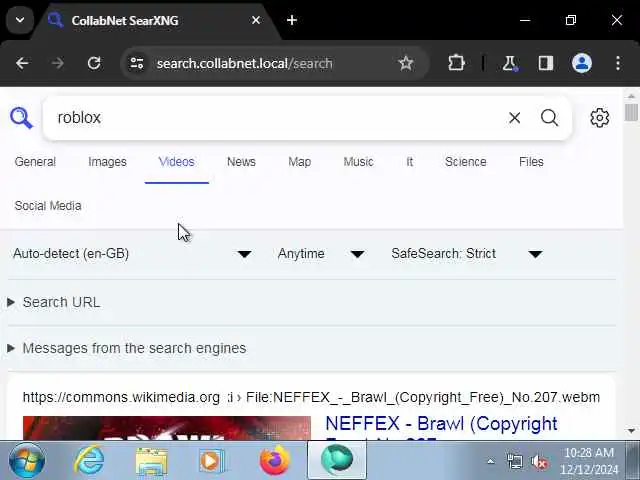Expand the Search URL section
This screenshot has width=640, height=480.
pos(54,302)
